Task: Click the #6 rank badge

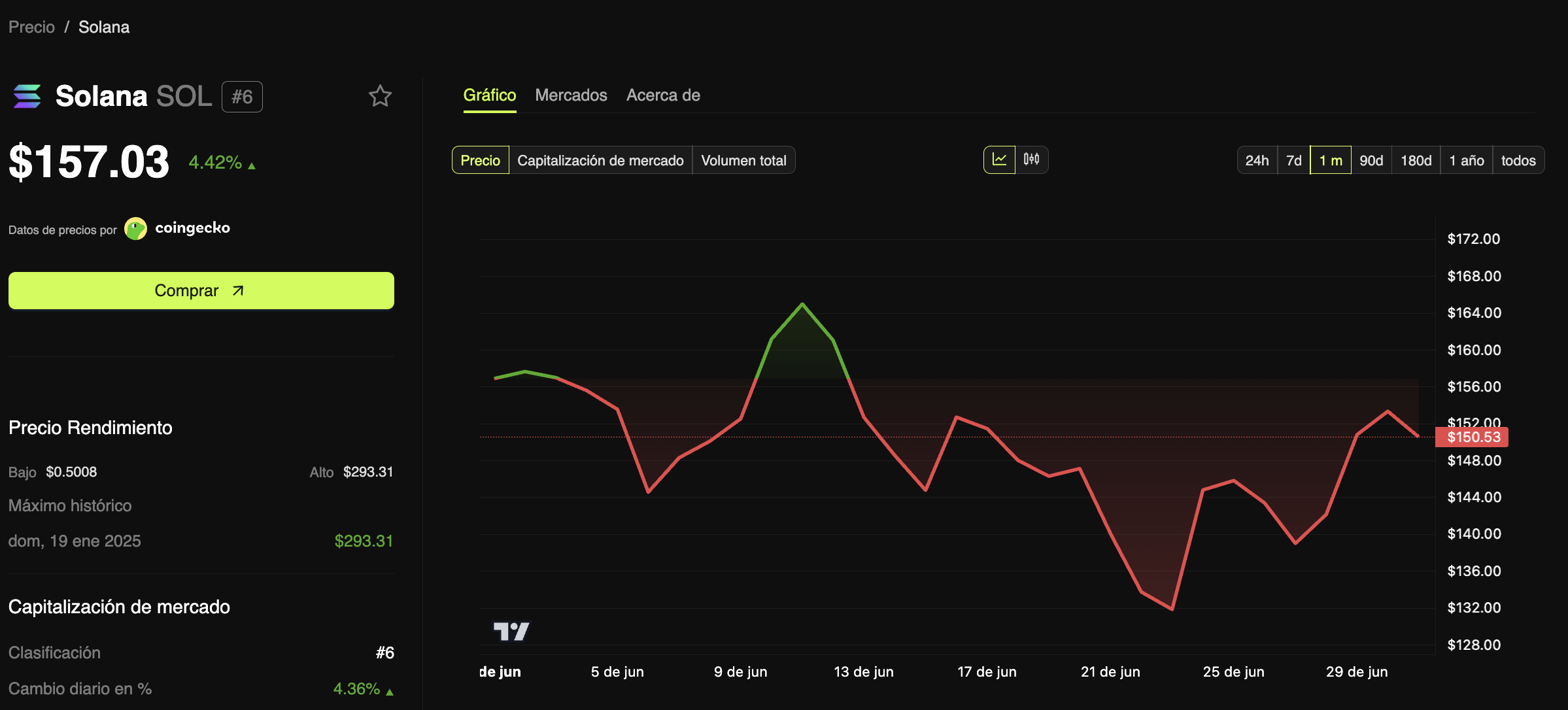Action: [242, 97]
